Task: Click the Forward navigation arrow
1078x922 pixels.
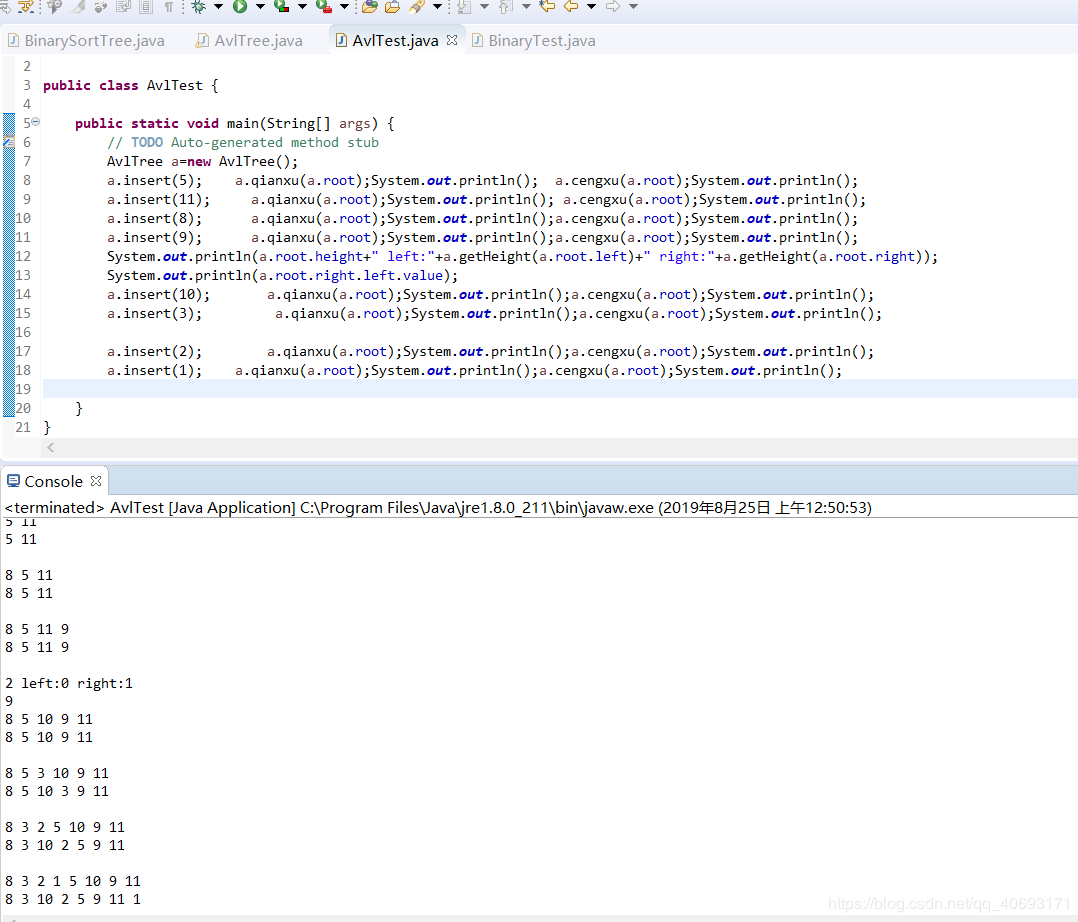Action: tap(613, 7)
